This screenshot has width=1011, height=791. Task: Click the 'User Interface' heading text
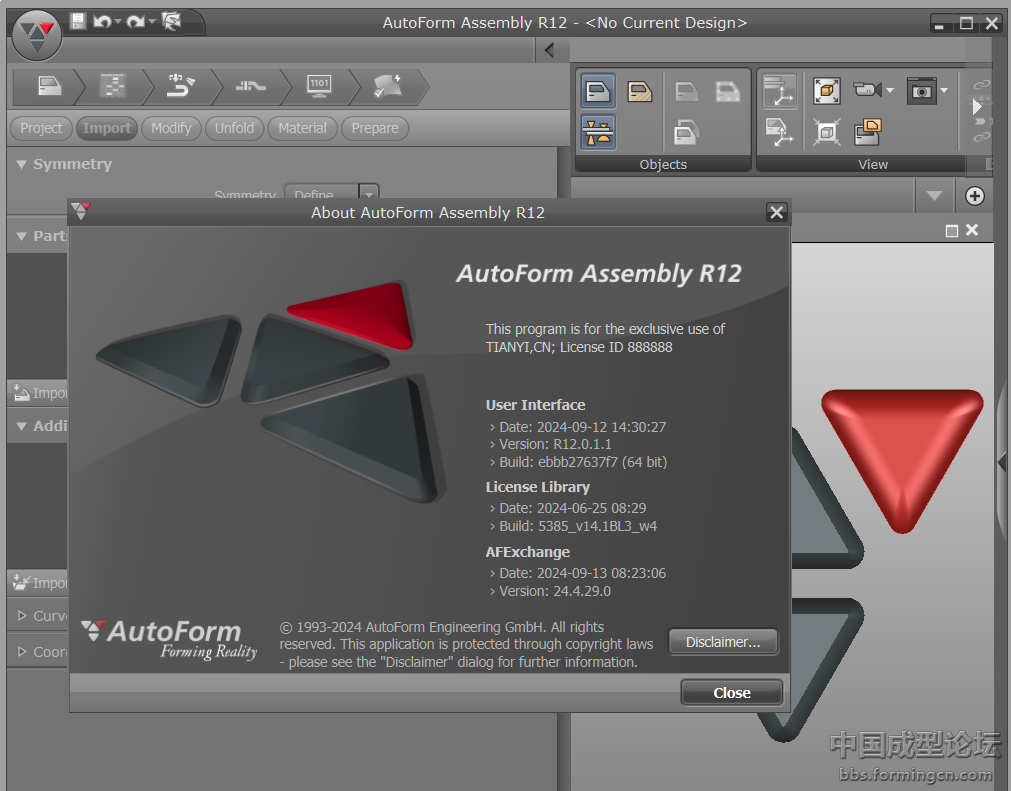click(535, 405)
